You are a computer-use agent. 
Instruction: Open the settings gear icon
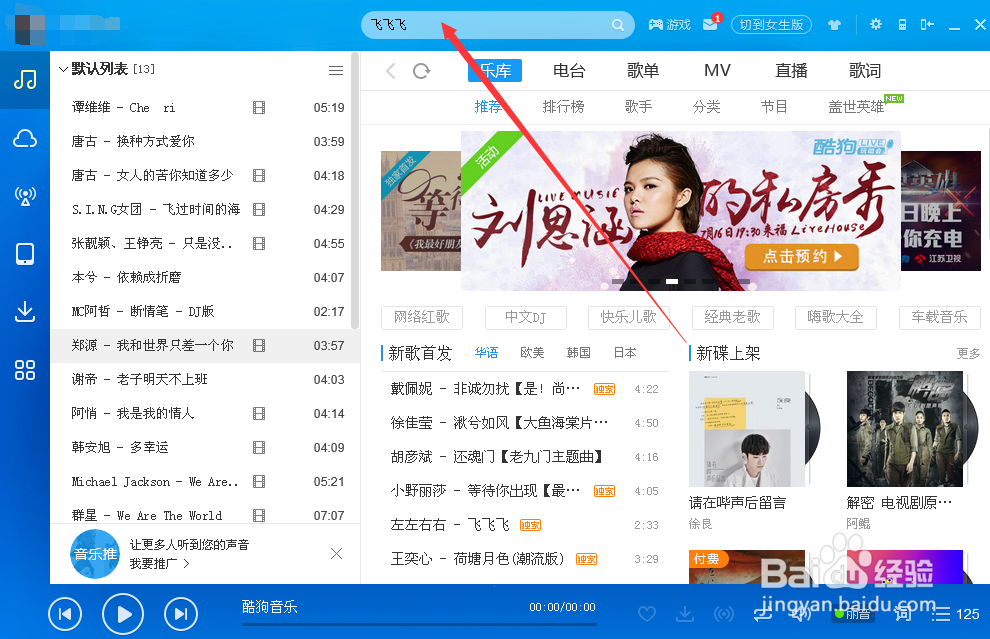click(875, 24)
